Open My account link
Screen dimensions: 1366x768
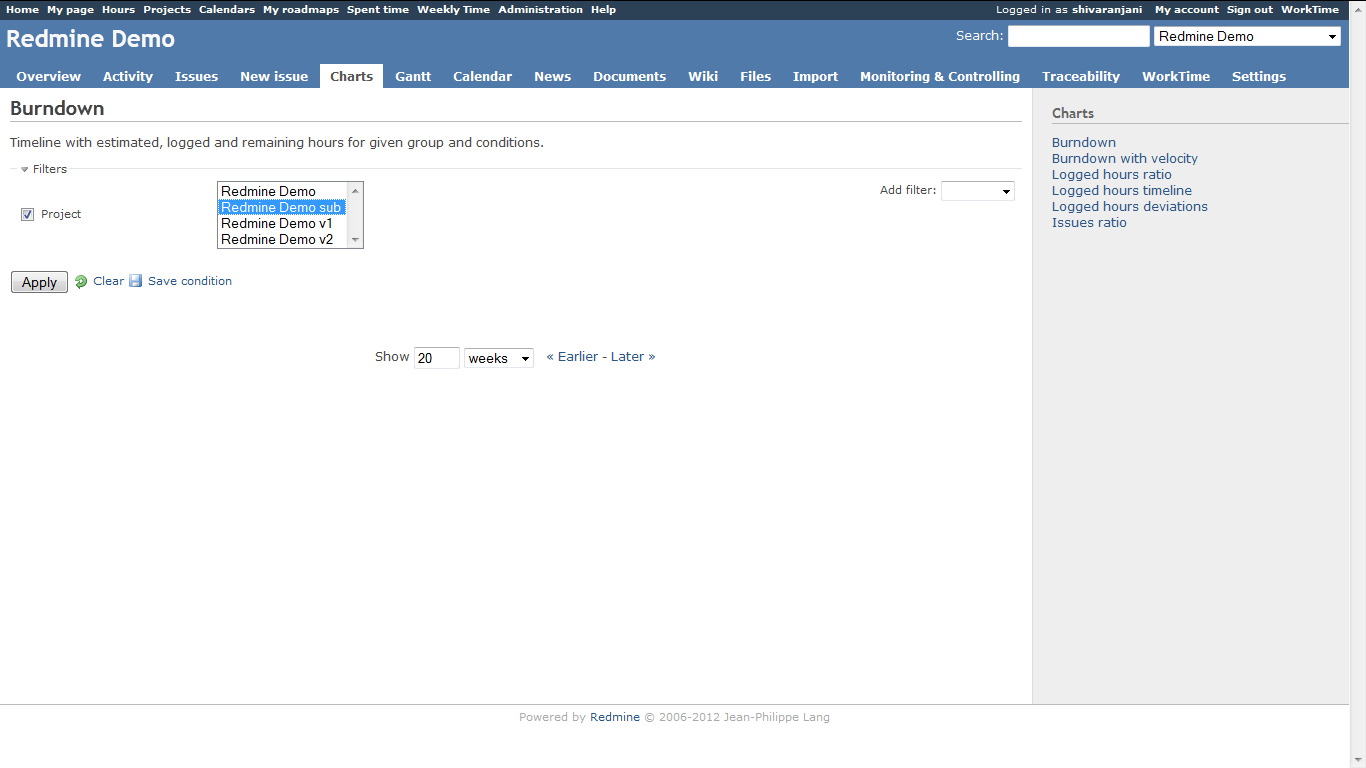click(x=1187, y=9)
